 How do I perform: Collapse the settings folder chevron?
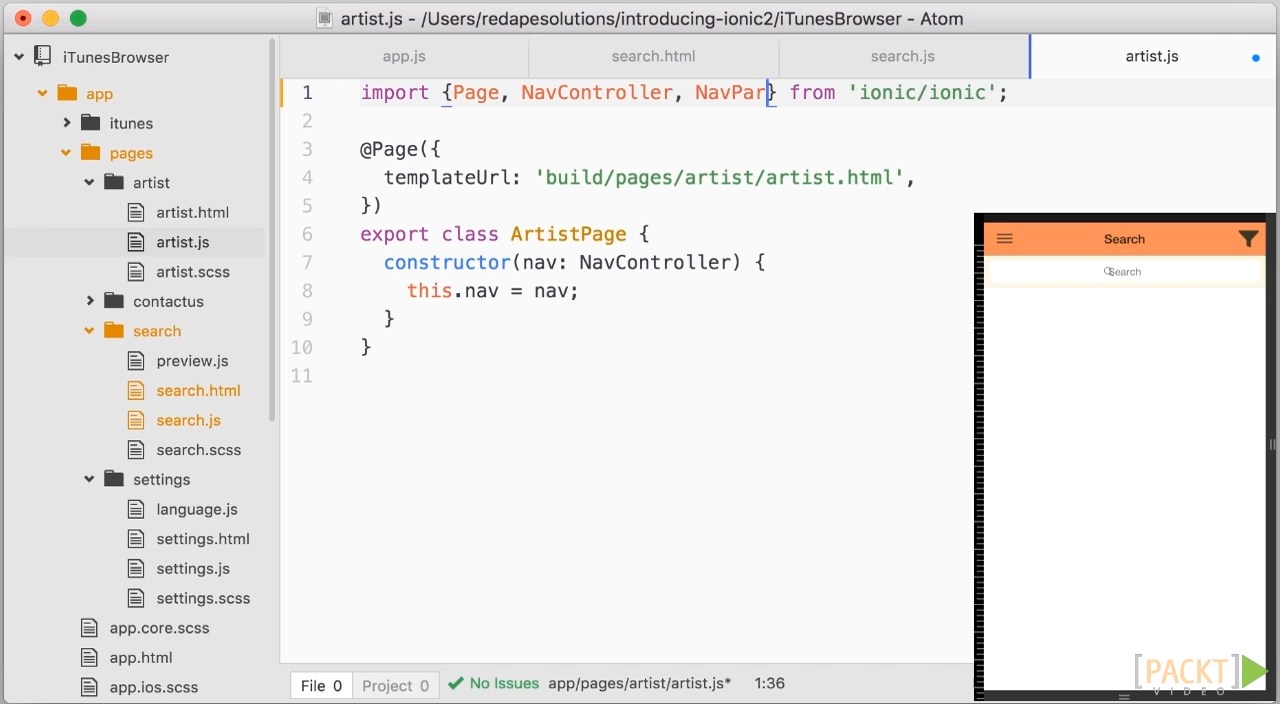90,479
